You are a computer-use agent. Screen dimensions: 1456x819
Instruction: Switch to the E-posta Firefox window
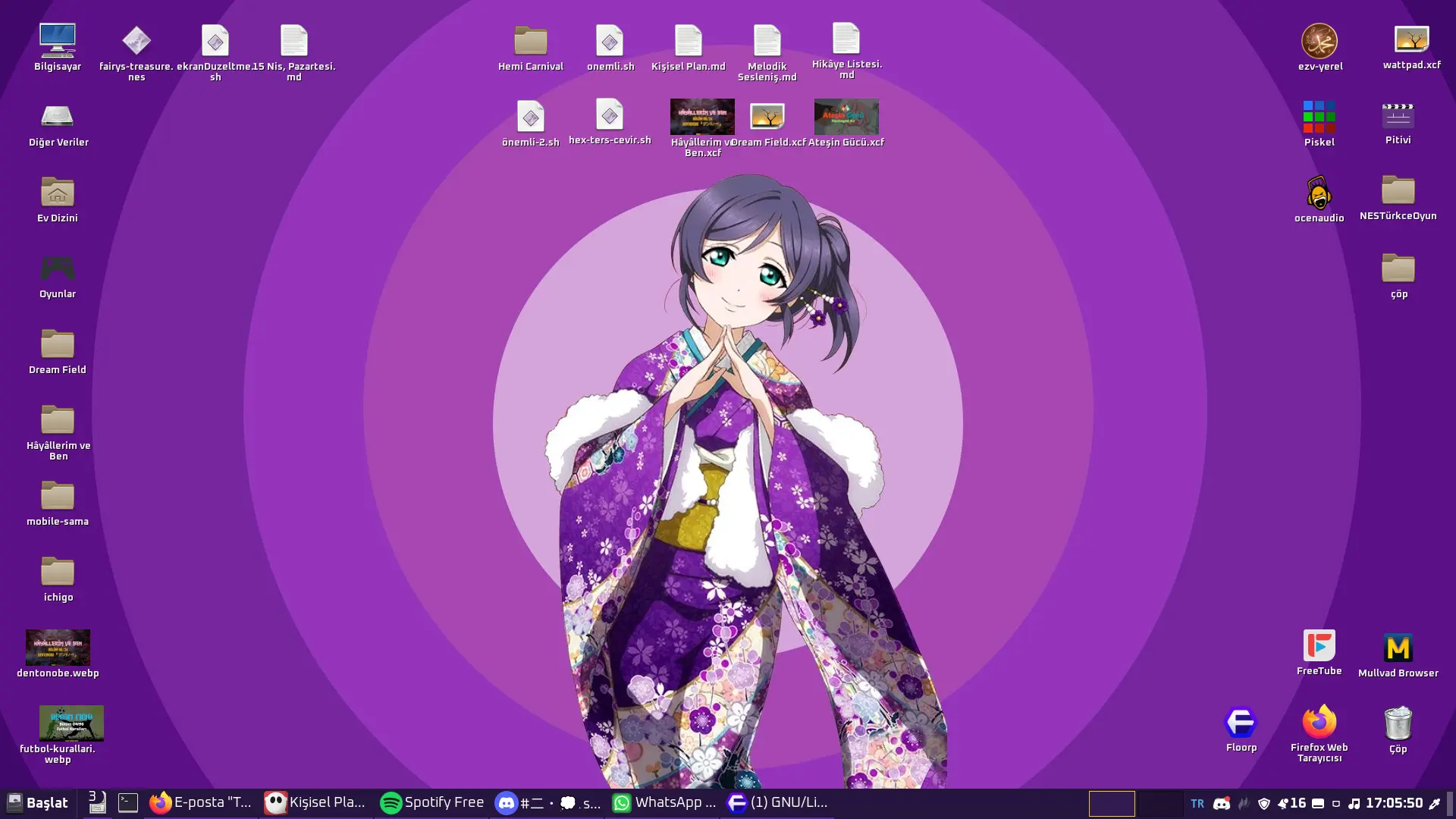pos(201,803)
